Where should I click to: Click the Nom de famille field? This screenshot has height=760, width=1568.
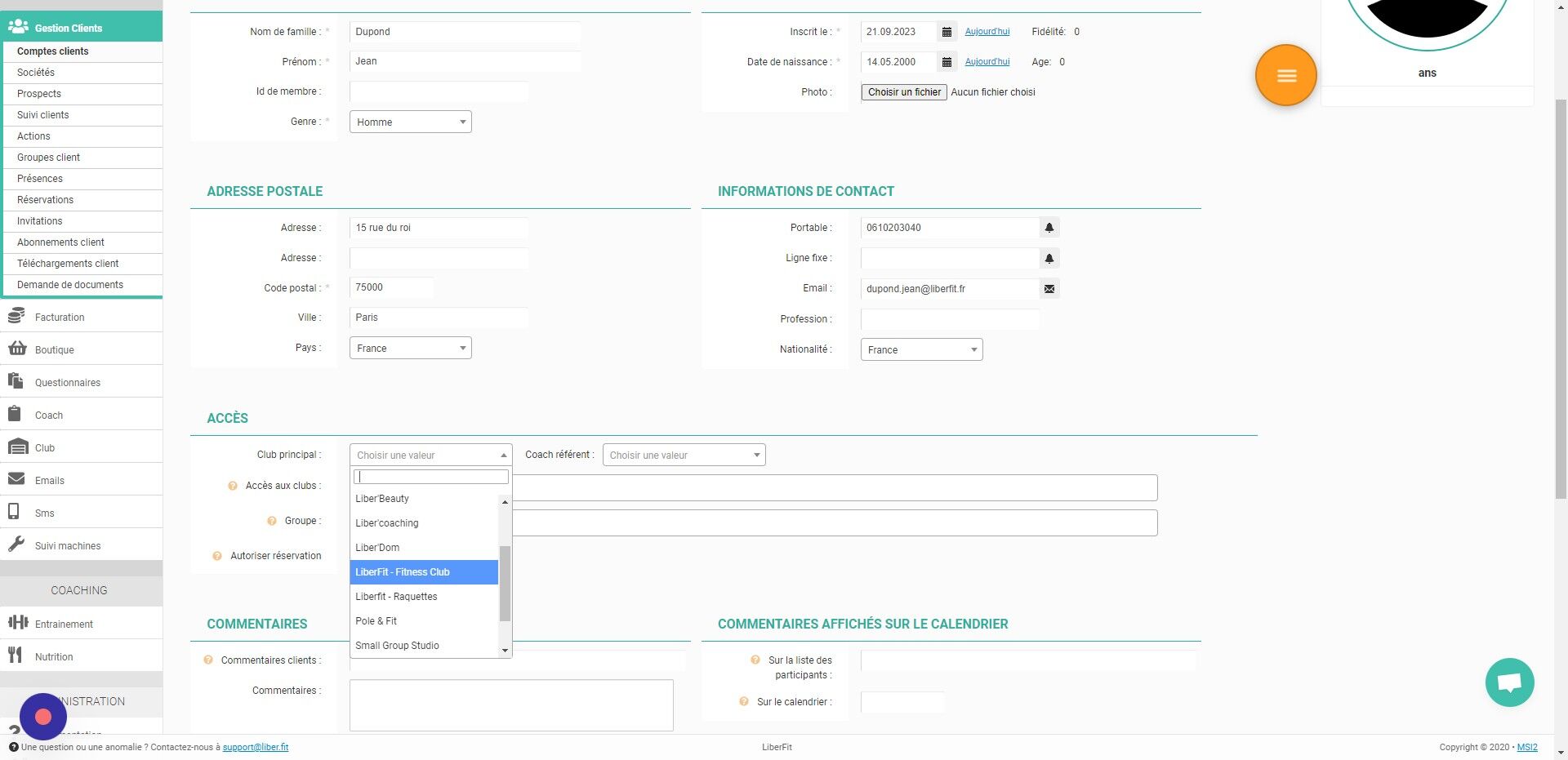pos(465,32)
